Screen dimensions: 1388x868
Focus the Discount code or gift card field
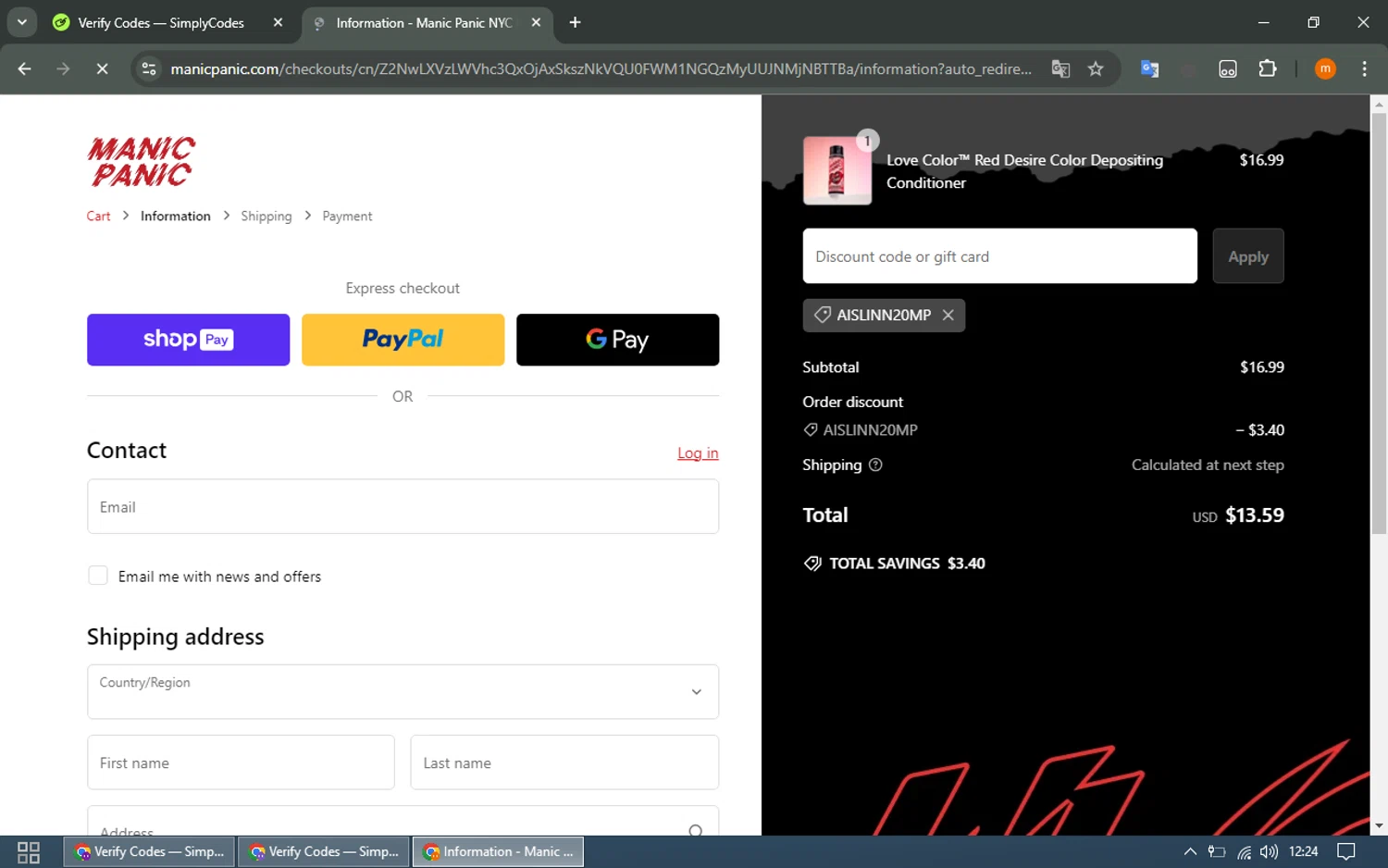point(999,256)
